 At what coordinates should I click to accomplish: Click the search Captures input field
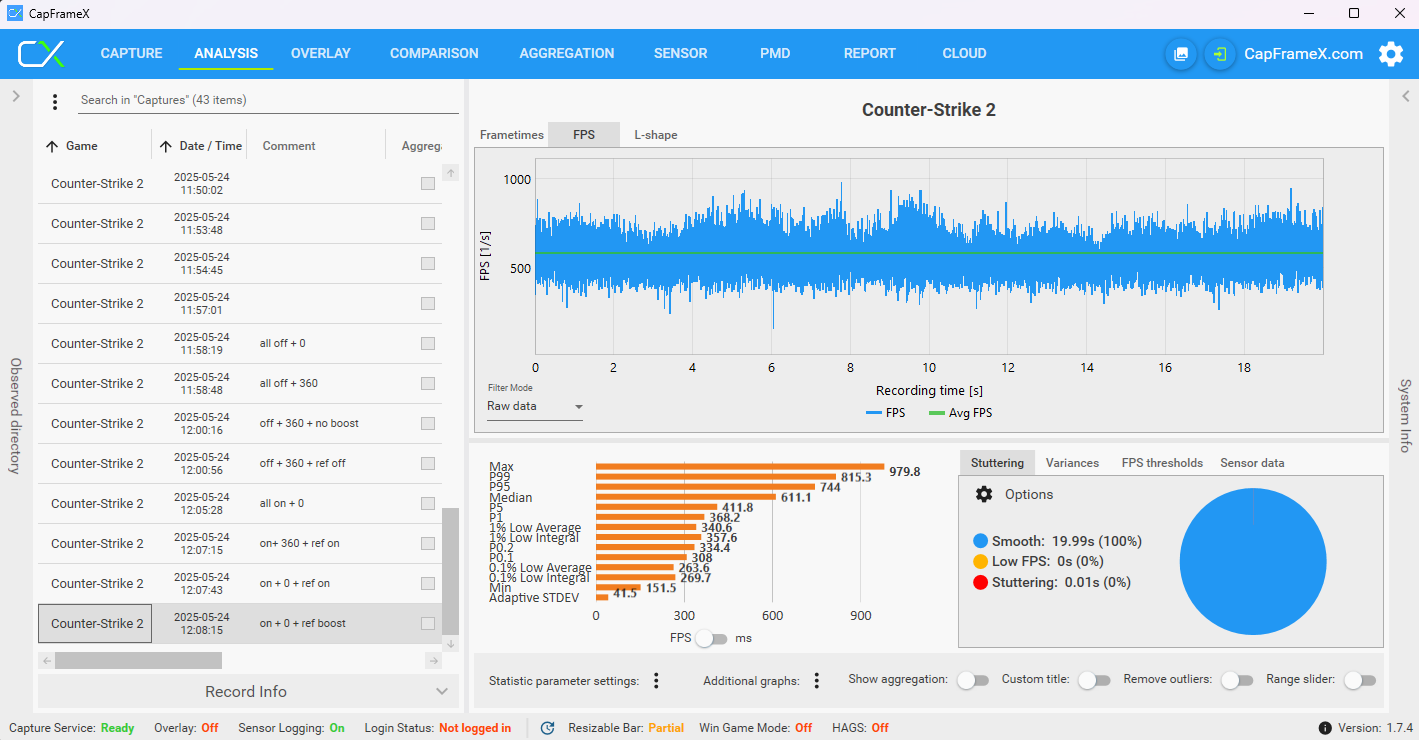tap(268, 100)
